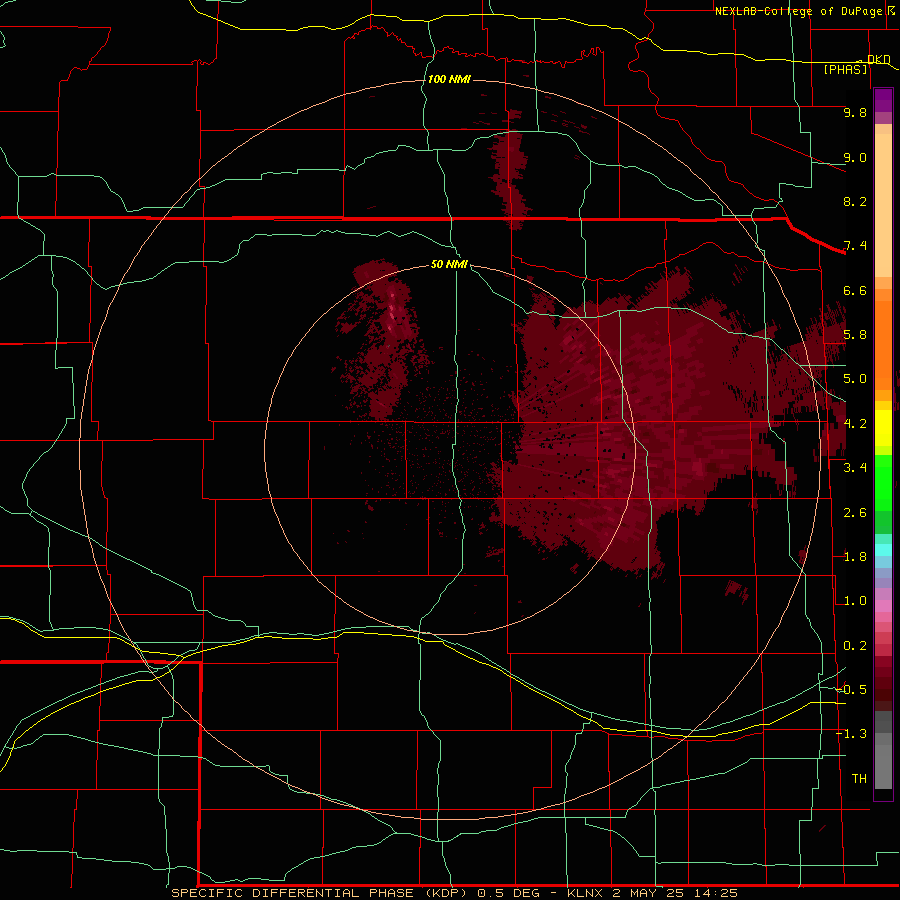The image size is (900, 900).
Task: Click the 100 NMI range ring label
Action: (x=449, y=79)
